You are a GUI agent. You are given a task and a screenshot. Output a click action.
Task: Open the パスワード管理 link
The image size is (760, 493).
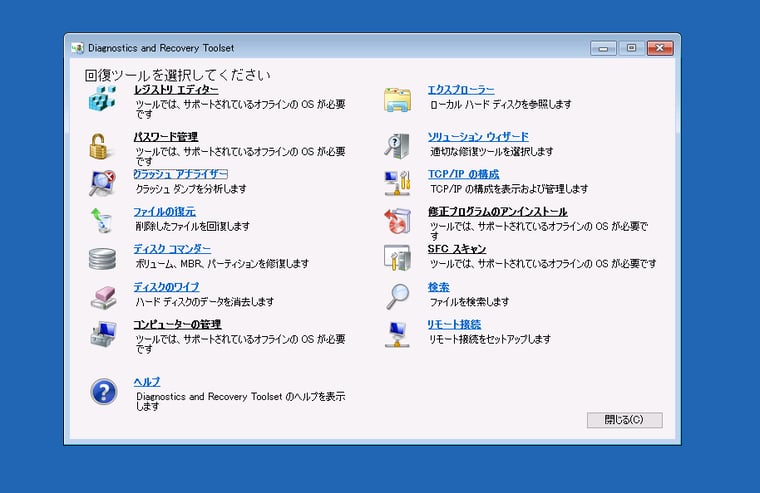[166, 137]
